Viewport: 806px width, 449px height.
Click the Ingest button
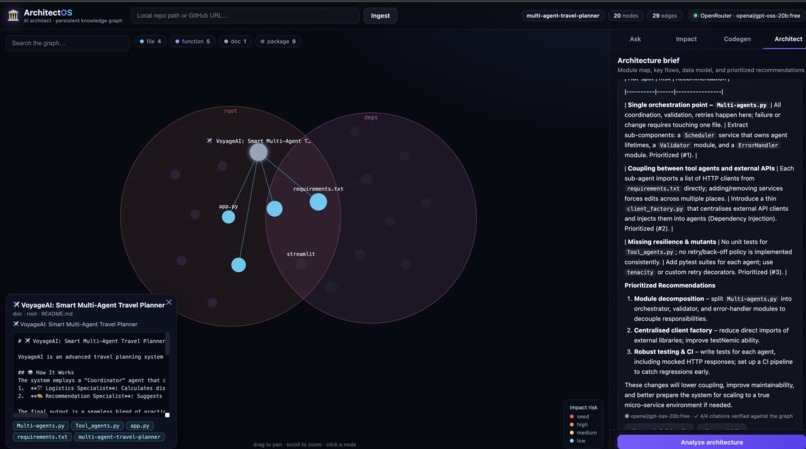380,15
